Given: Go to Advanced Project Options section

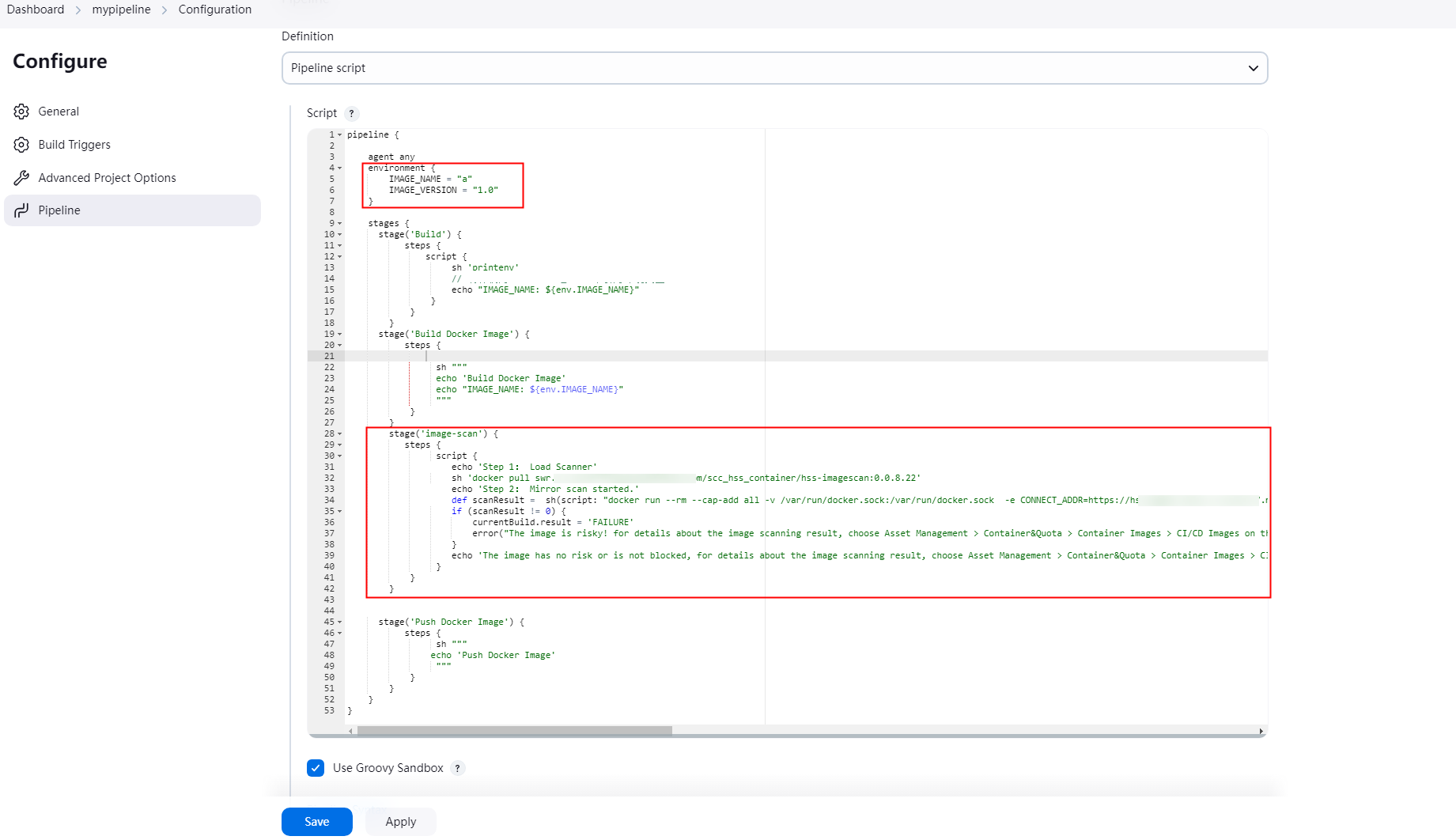Looking at the screenshot, I should (x=132, y=178).
